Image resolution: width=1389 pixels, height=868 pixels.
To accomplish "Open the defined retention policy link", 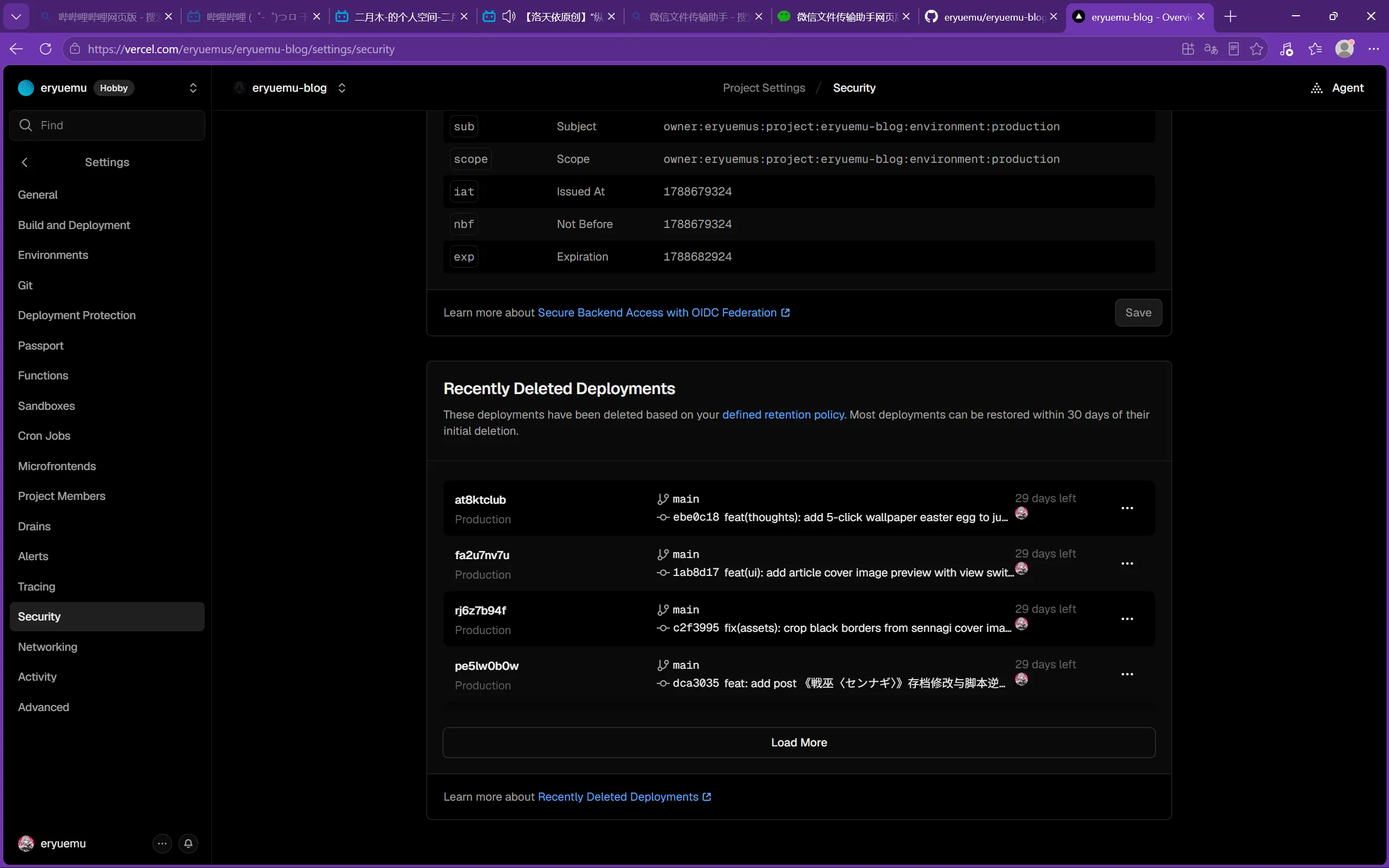I will click(783, 415).
